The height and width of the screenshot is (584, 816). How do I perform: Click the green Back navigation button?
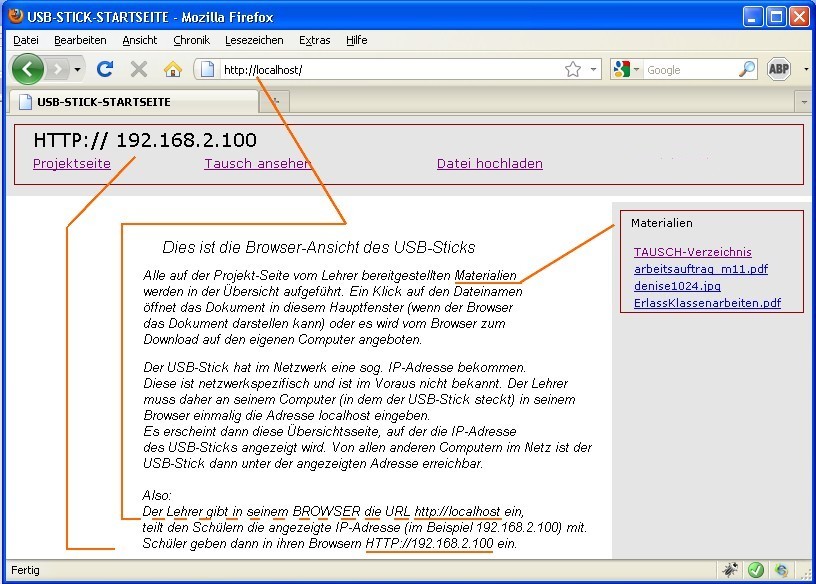point(27,69)
